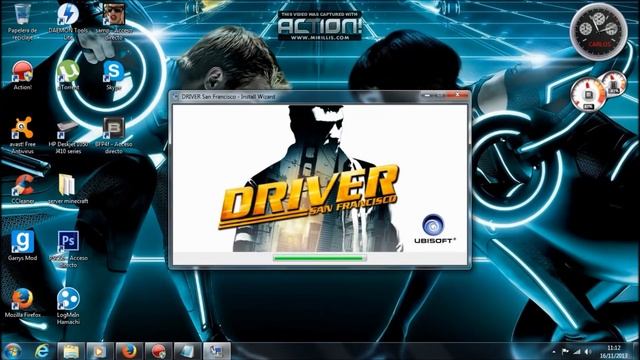640x360 pixels.
Task: Switch to the red Action! recorder taskbar button
Action: tap(158, 351)
